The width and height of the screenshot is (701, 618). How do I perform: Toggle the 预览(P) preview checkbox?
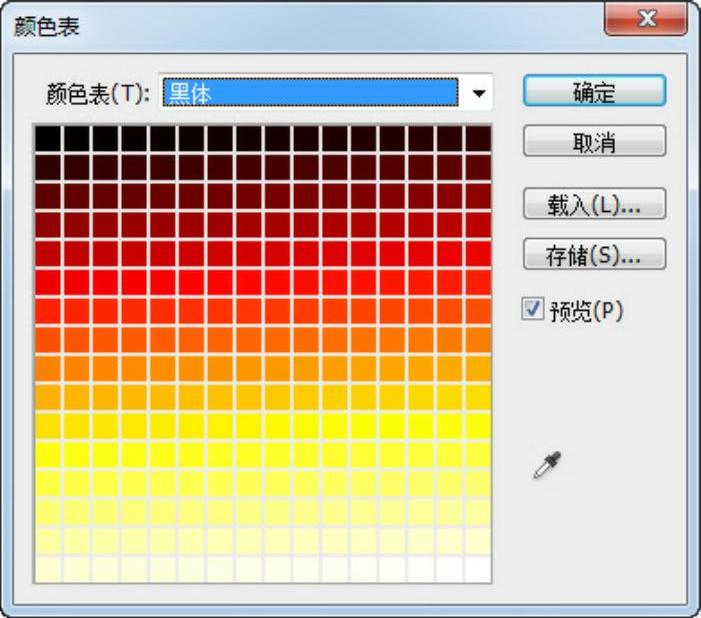click(532, 310)
